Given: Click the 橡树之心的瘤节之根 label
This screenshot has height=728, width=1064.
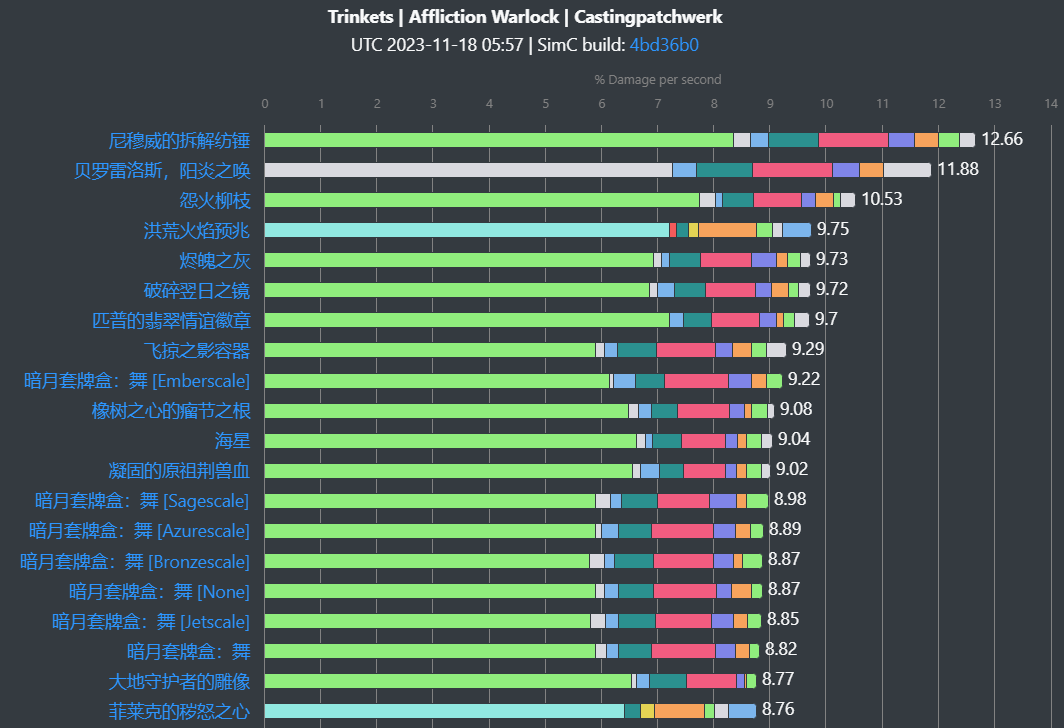Looking at the screenshot, I should pos(171,410).
